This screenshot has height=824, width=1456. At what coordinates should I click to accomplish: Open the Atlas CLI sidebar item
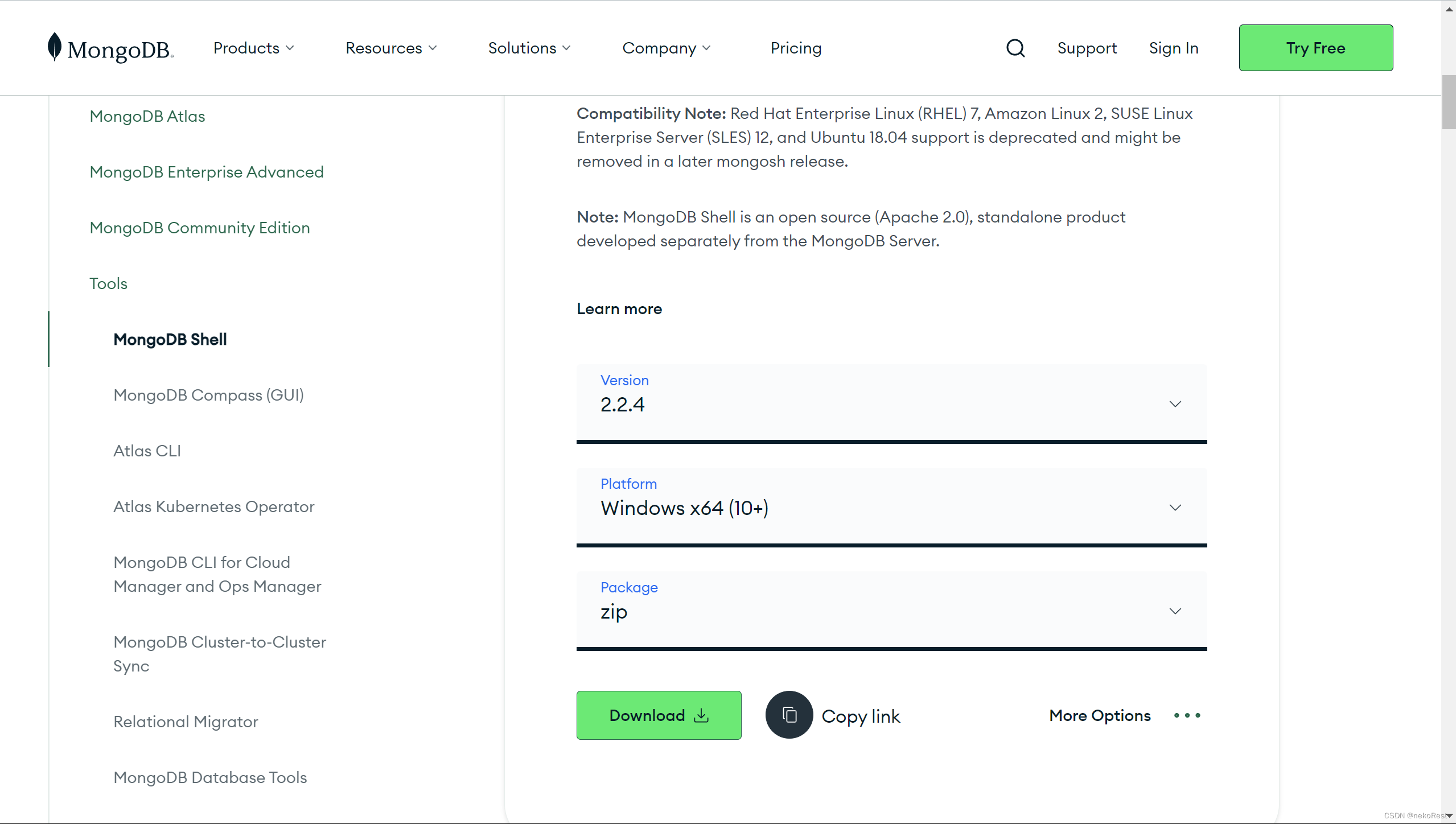[x=147, y=451]
